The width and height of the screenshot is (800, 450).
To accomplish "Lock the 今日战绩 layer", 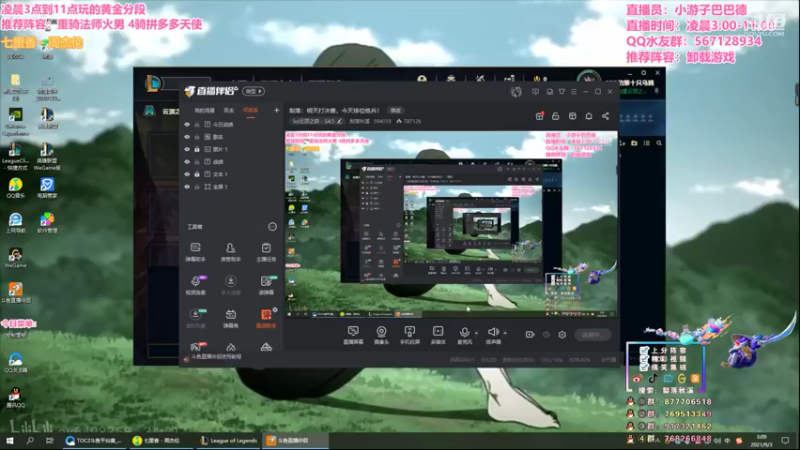I will pos(197,124).
